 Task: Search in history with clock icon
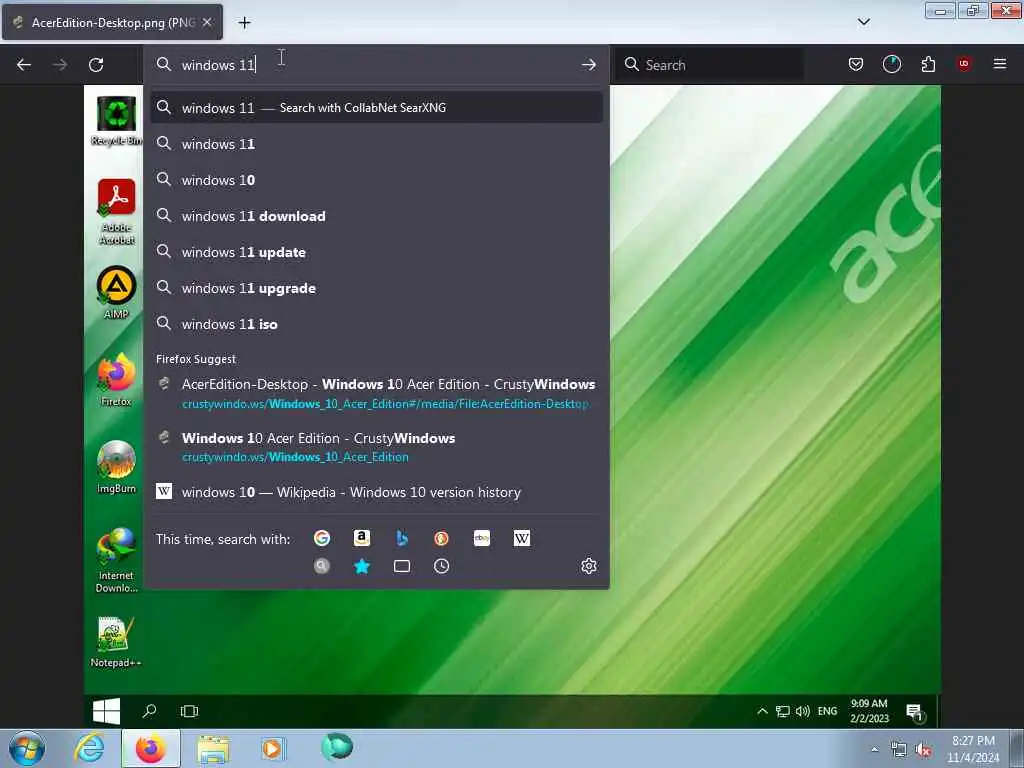[x=441, y=566]
